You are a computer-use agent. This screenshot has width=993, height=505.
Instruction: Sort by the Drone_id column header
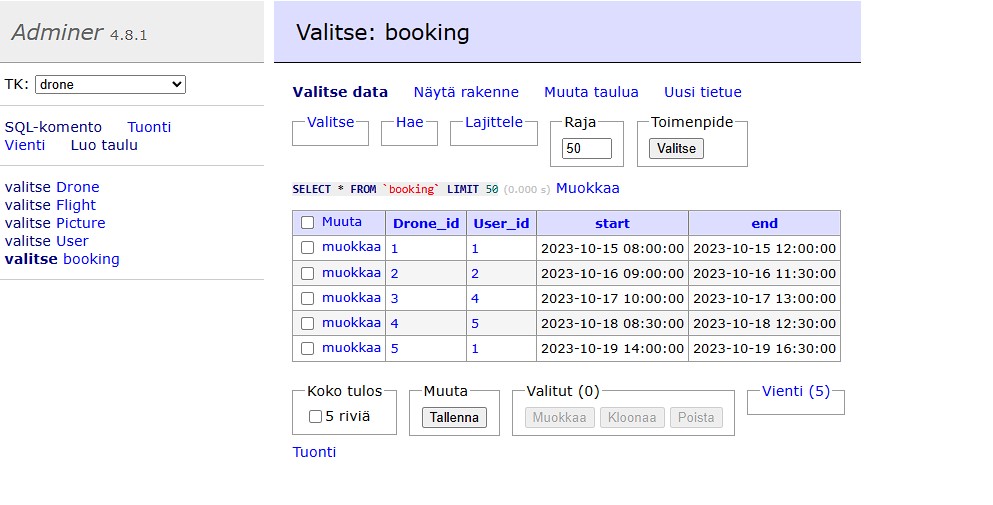pos(426,223)
